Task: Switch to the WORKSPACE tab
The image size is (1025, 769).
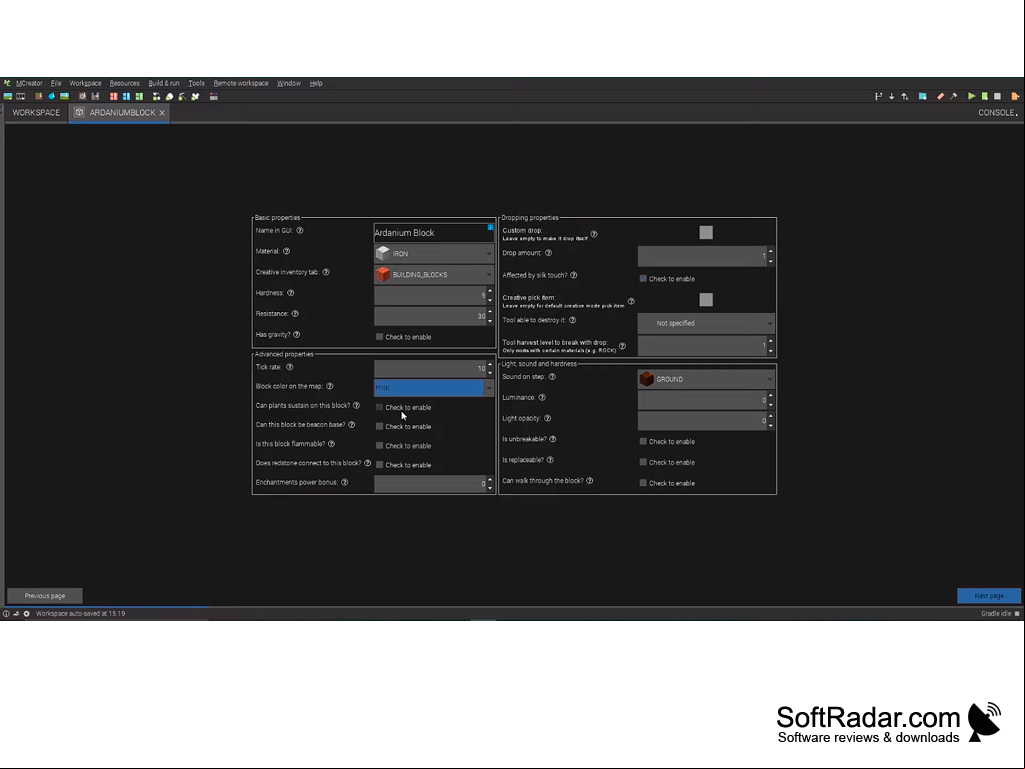Action: tap(36, 112)
